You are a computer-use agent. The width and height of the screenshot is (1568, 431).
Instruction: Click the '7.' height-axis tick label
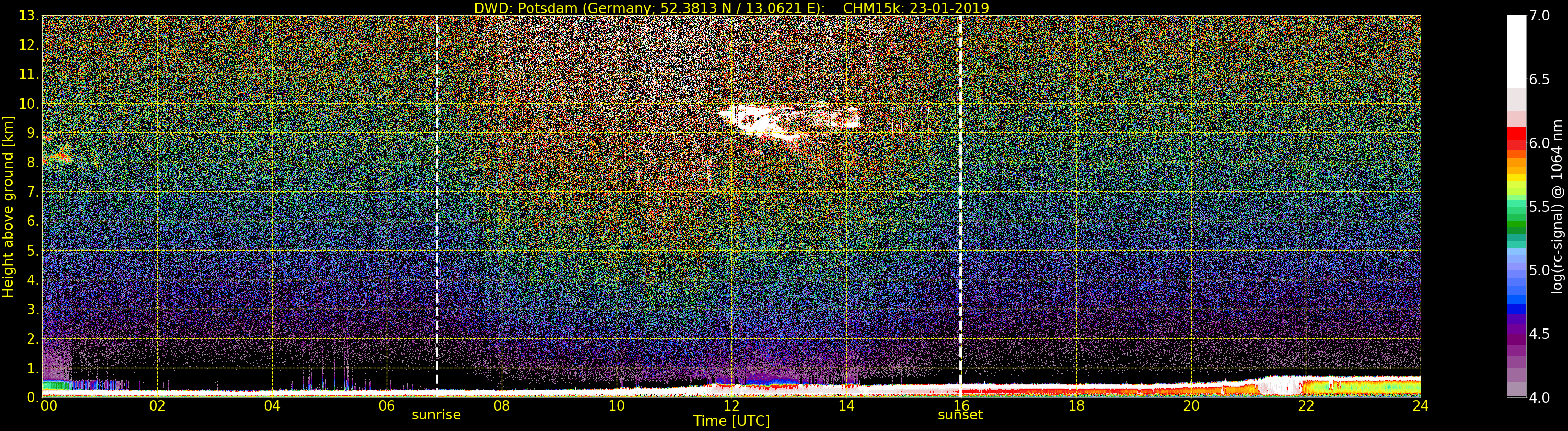coord(33,192)
